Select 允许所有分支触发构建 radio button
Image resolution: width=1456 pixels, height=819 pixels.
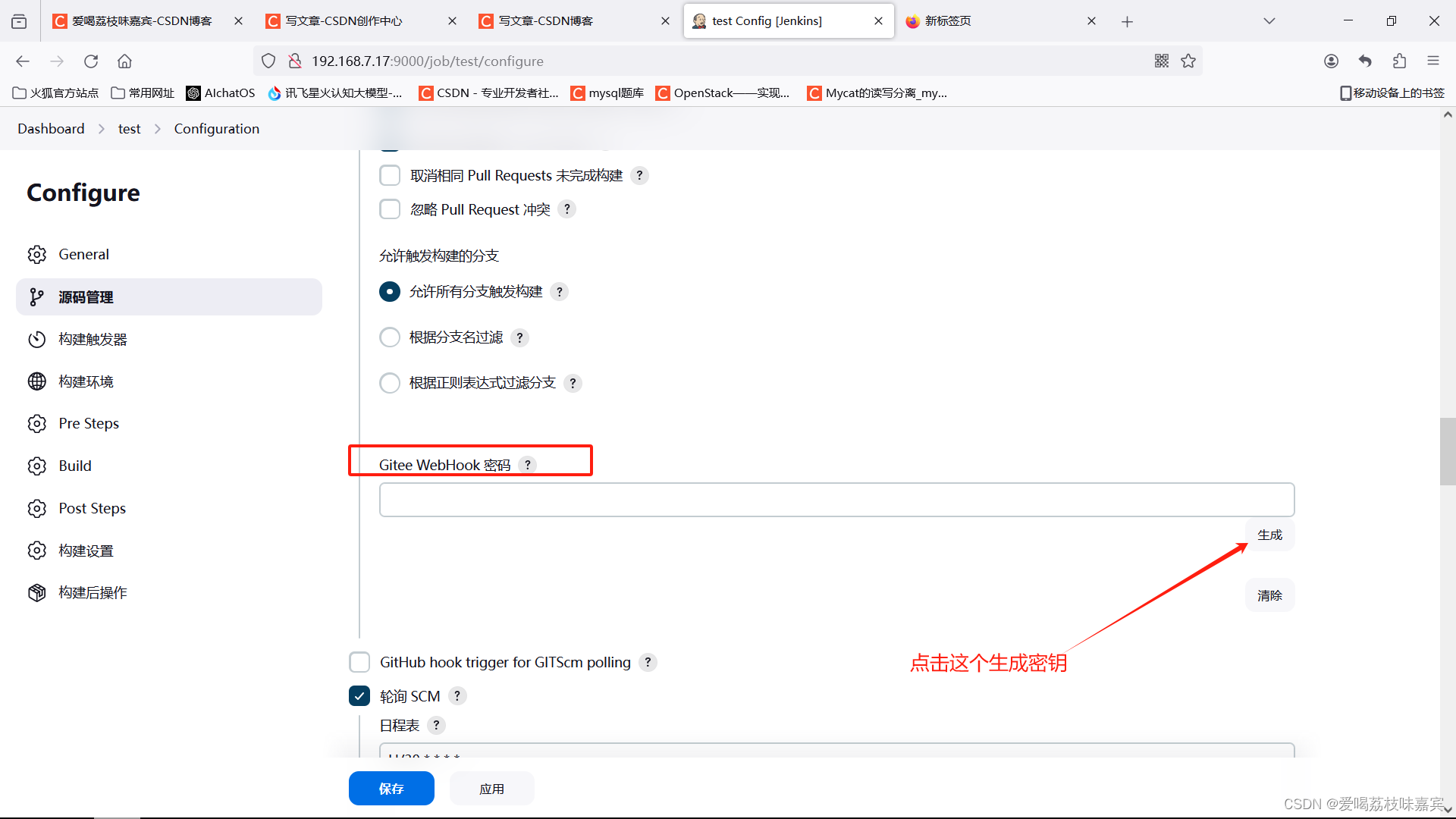(390, 291)
